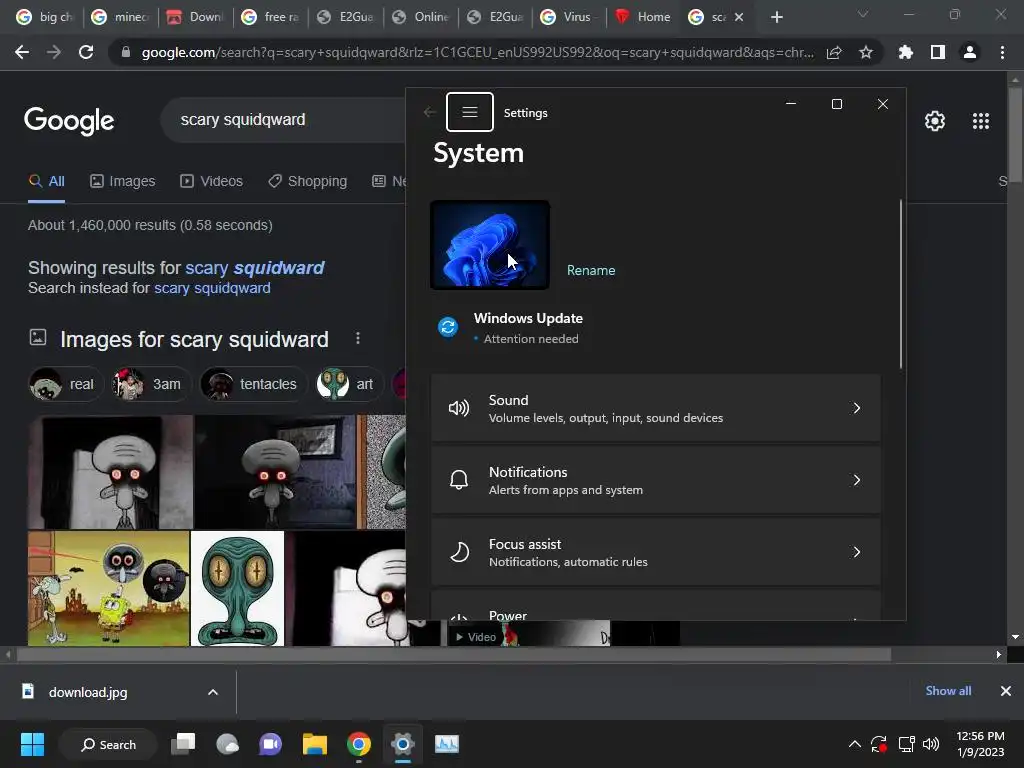1024x768 pixels.
Task: Open SpongeBob cartoon scene thumbnail
Action: [x=108, y=588]
